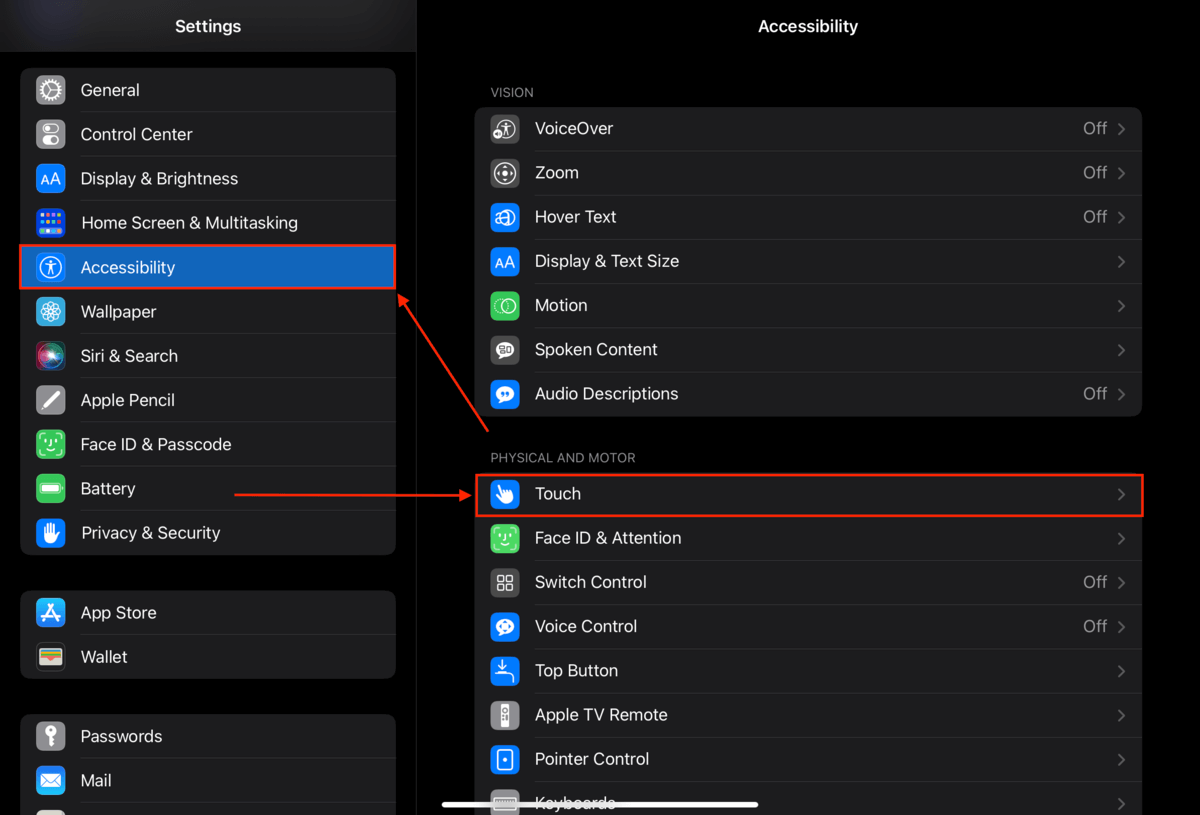Open the Voice Control setting
The height and width of the screenshot is (815, 1200).
point(808,627)
